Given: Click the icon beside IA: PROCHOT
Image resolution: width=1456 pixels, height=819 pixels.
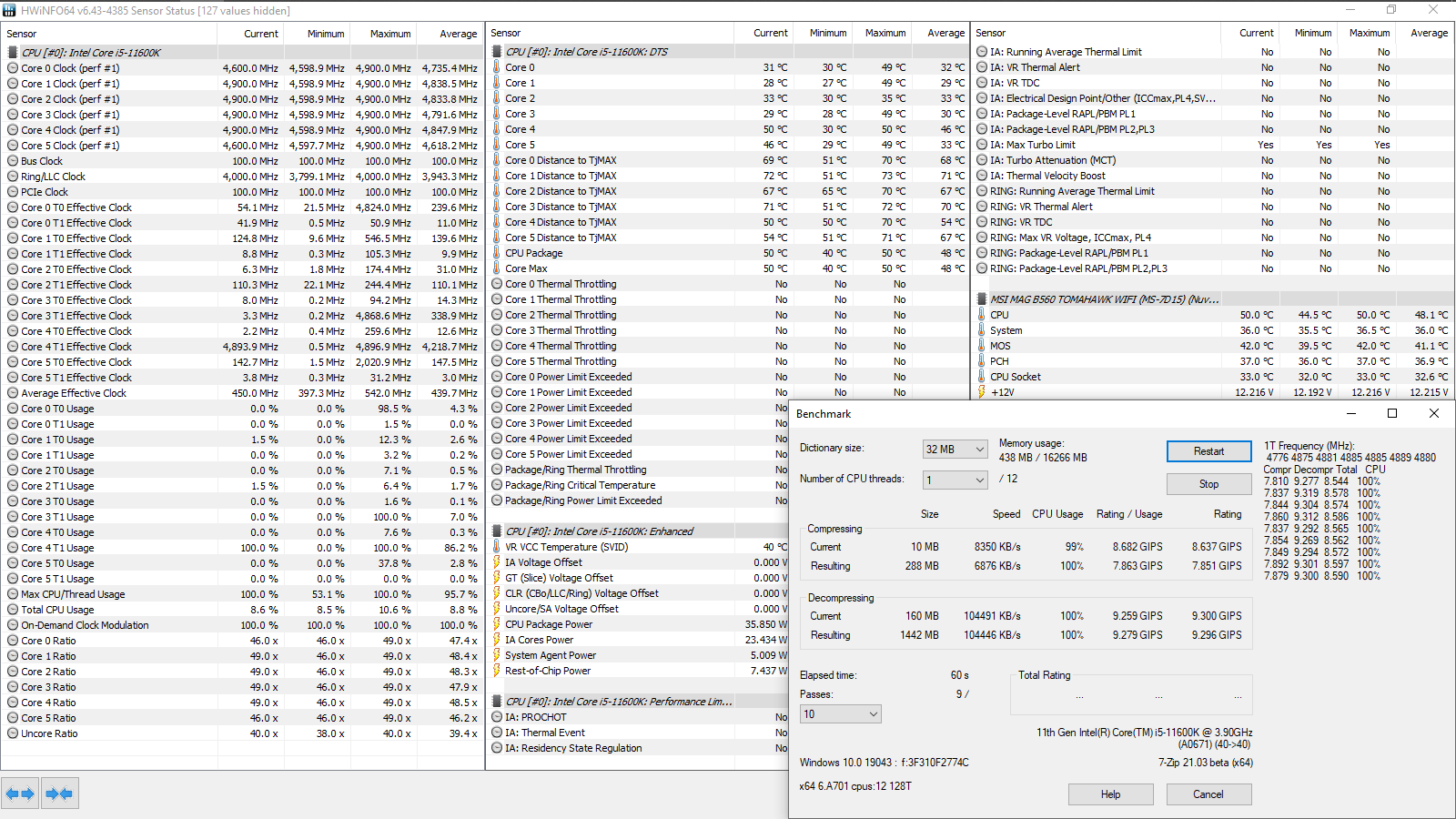Looking at the screenshot, I should pyautogui.click(x=497, y=717).
